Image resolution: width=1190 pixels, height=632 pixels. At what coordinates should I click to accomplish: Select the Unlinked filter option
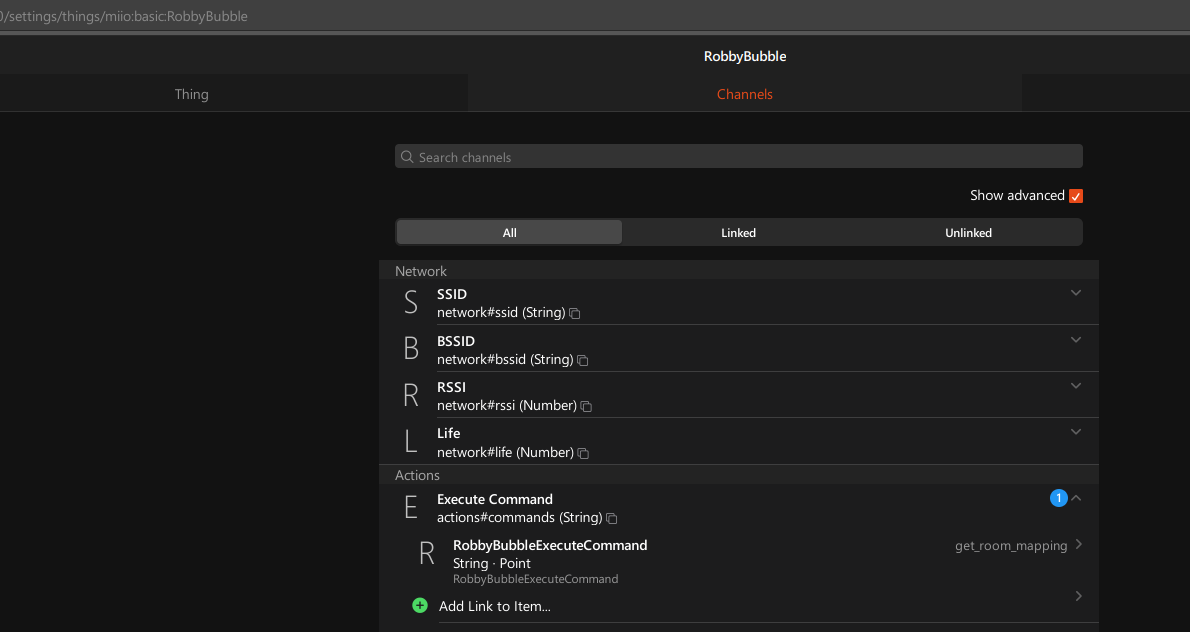pos(968,233)
